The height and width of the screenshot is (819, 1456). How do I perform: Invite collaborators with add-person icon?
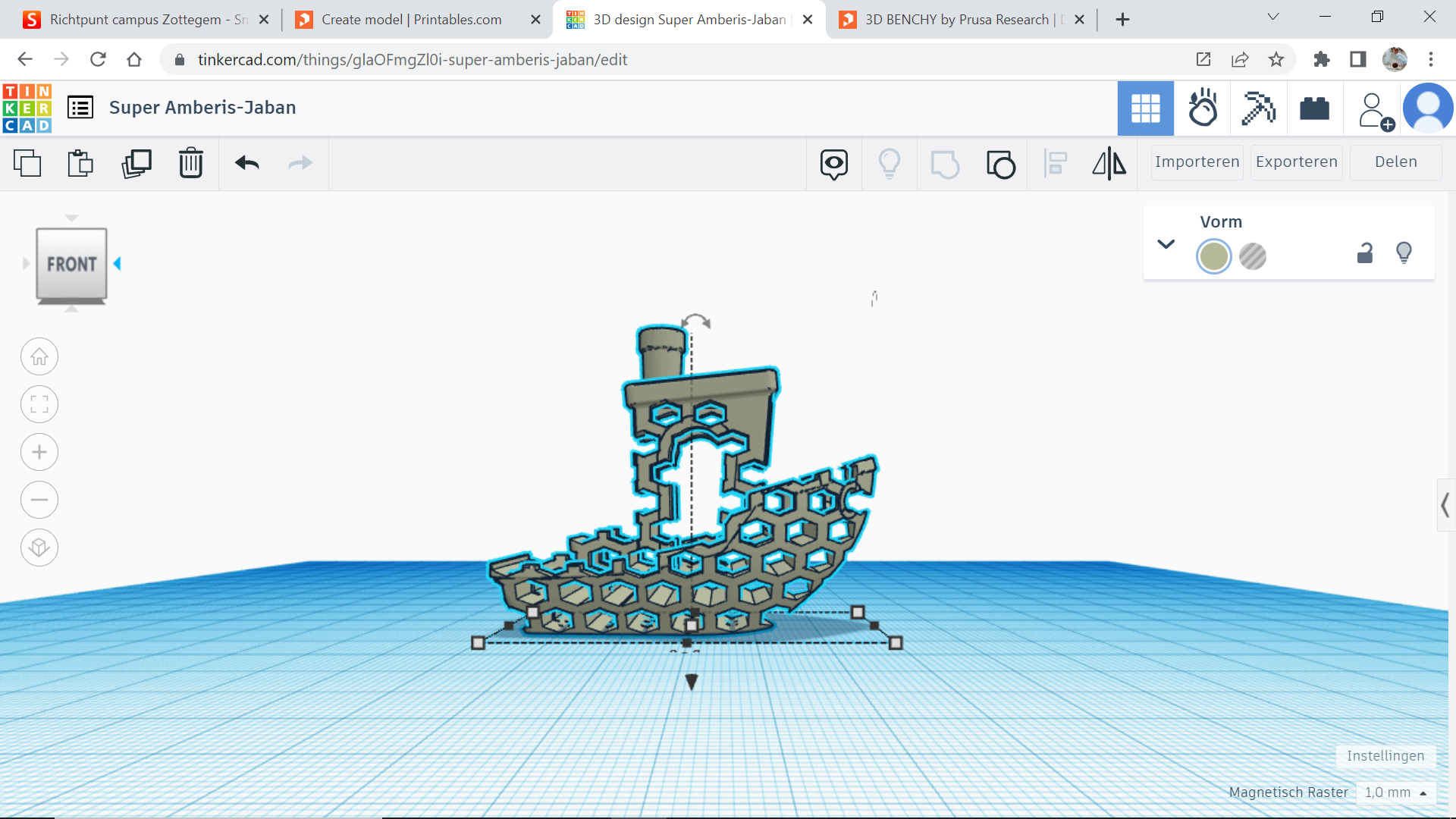point(1375,111)
